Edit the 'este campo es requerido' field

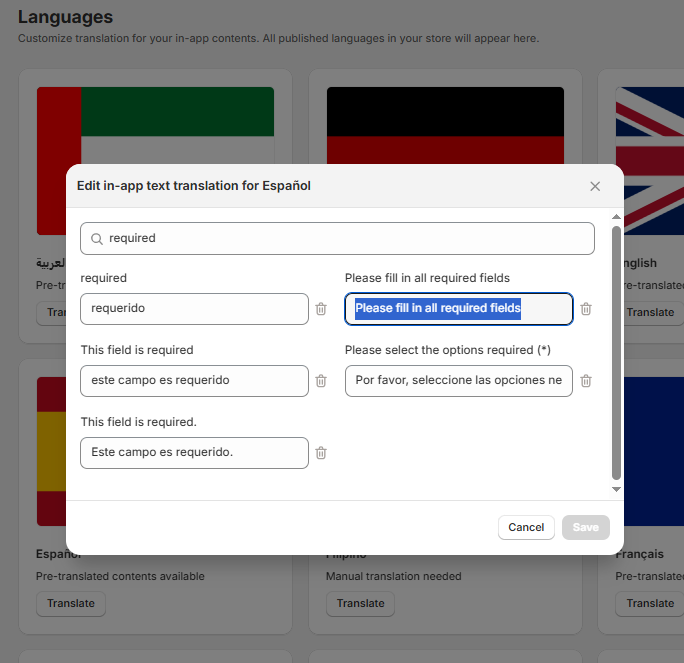click(x=194, y=381)
